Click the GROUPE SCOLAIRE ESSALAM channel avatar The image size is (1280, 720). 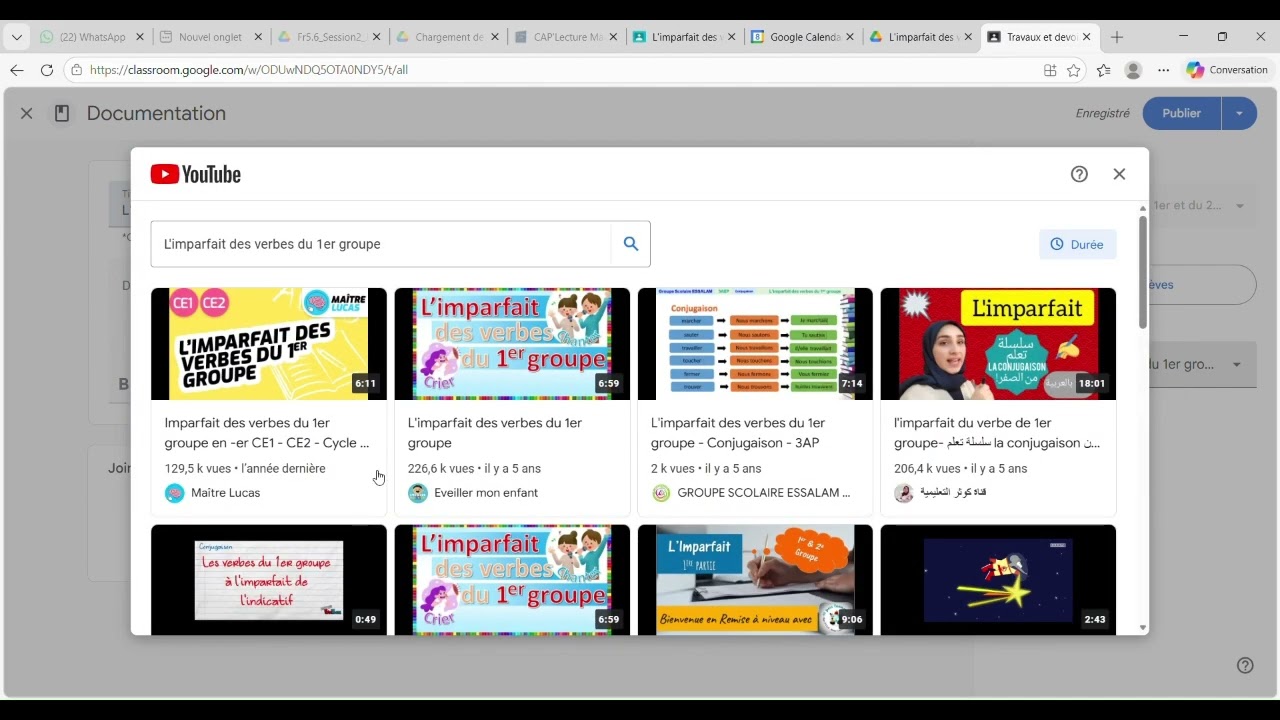pos(661,493)
